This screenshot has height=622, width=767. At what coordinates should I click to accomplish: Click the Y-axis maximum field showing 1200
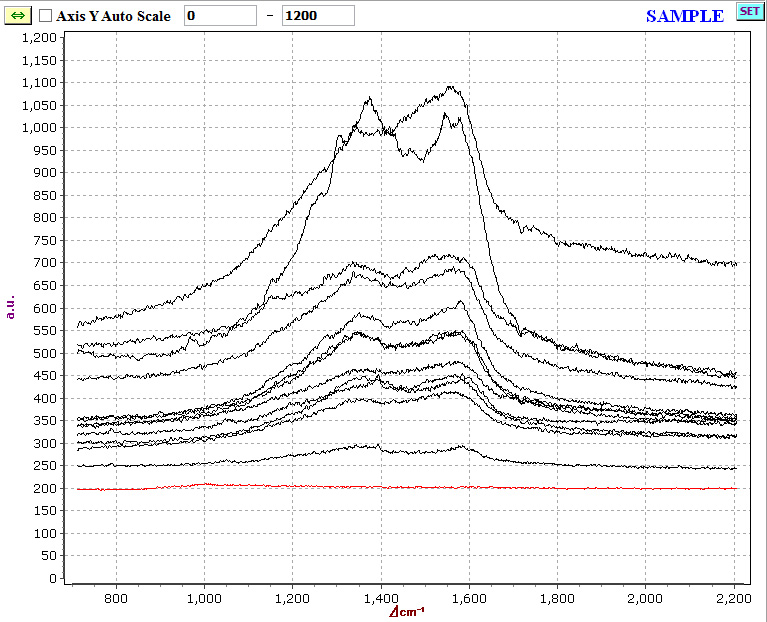(x=318, y=16)
